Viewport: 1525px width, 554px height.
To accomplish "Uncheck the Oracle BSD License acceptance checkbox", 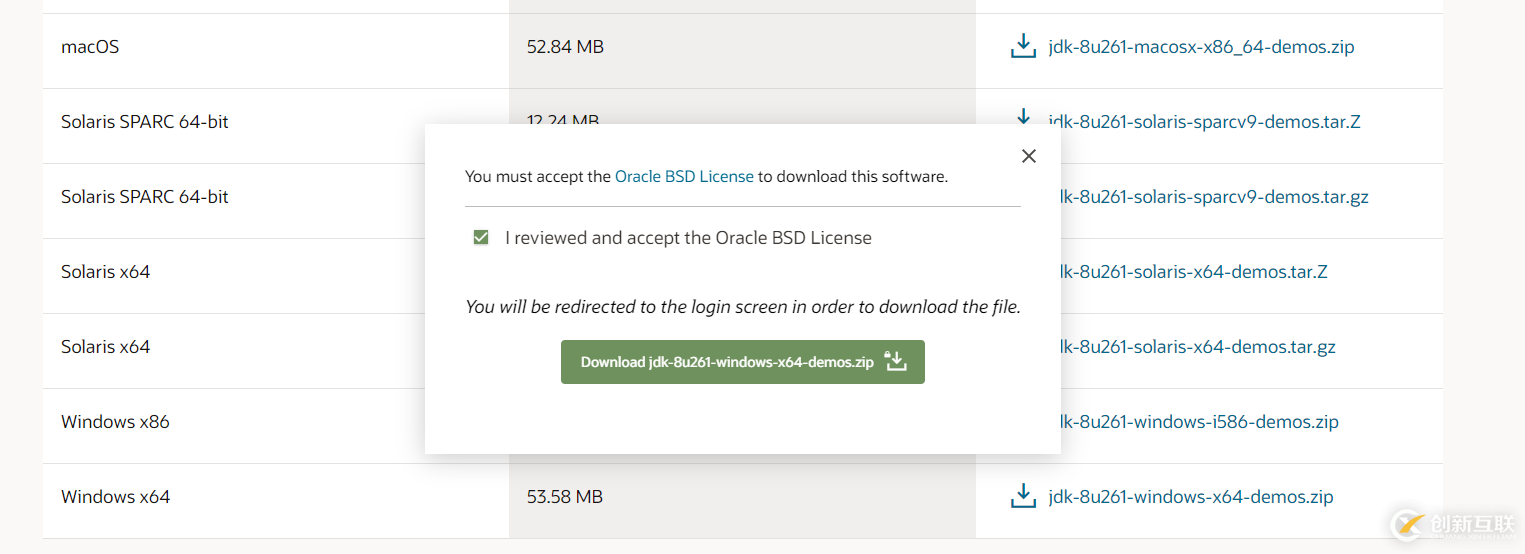I will (x=481, y=238).
